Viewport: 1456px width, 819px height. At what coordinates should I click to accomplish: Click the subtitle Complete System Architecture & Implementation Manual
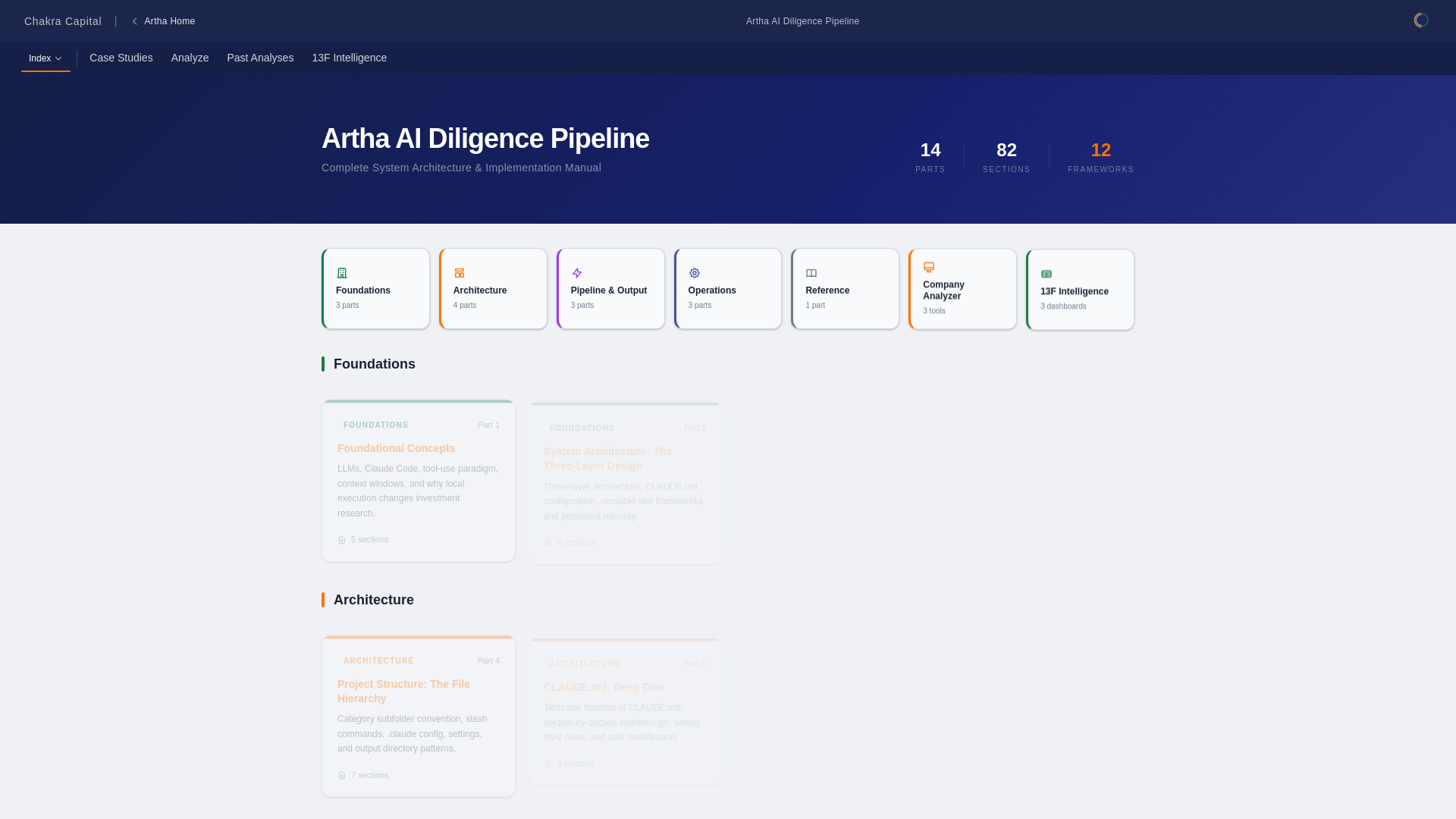coord(461,168)
